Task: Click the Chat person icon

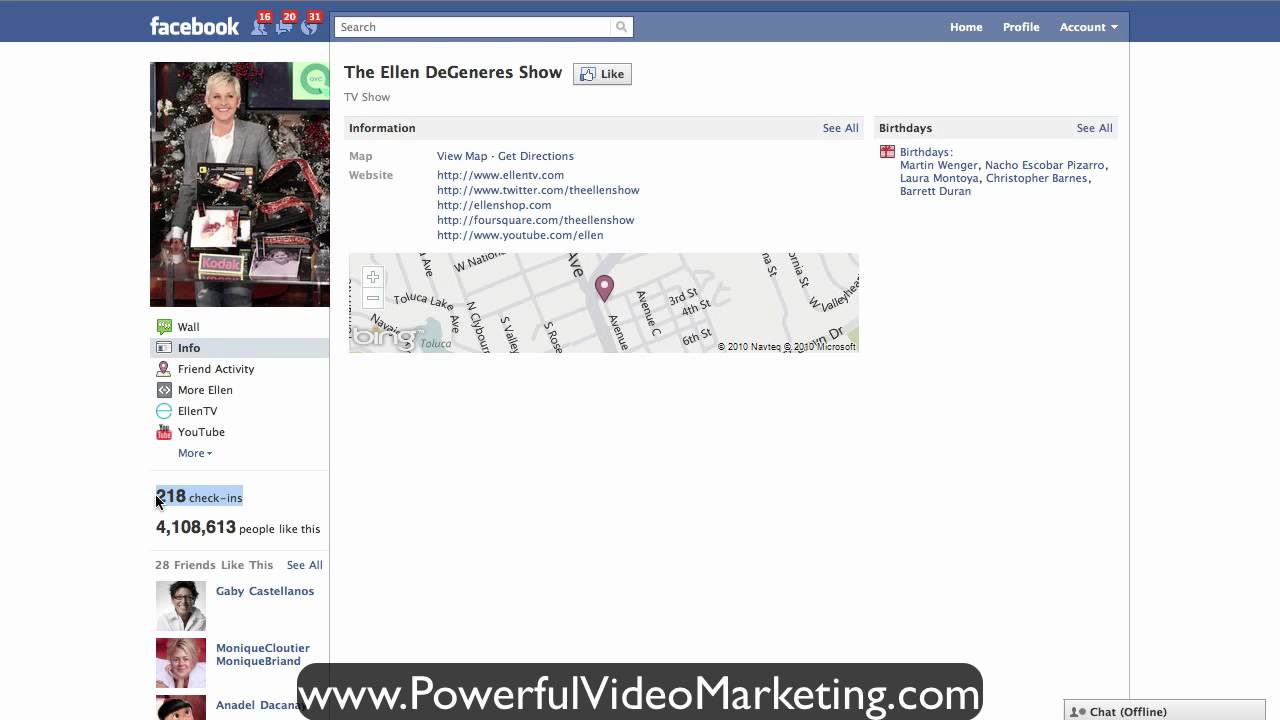Action: pyautogui.click(x=1078, y=712)
